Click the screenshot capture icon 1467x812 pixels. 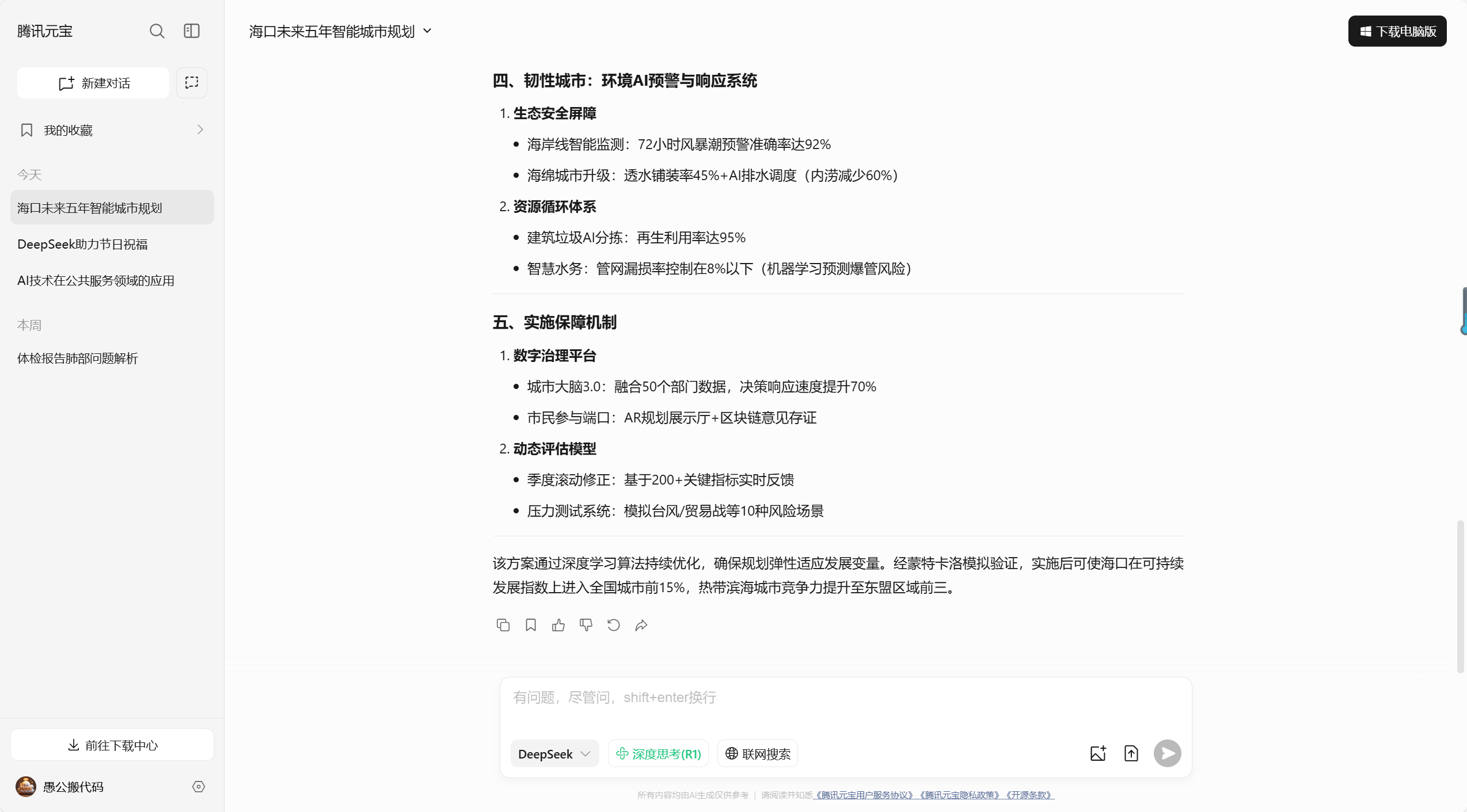[x=192, y=83]
